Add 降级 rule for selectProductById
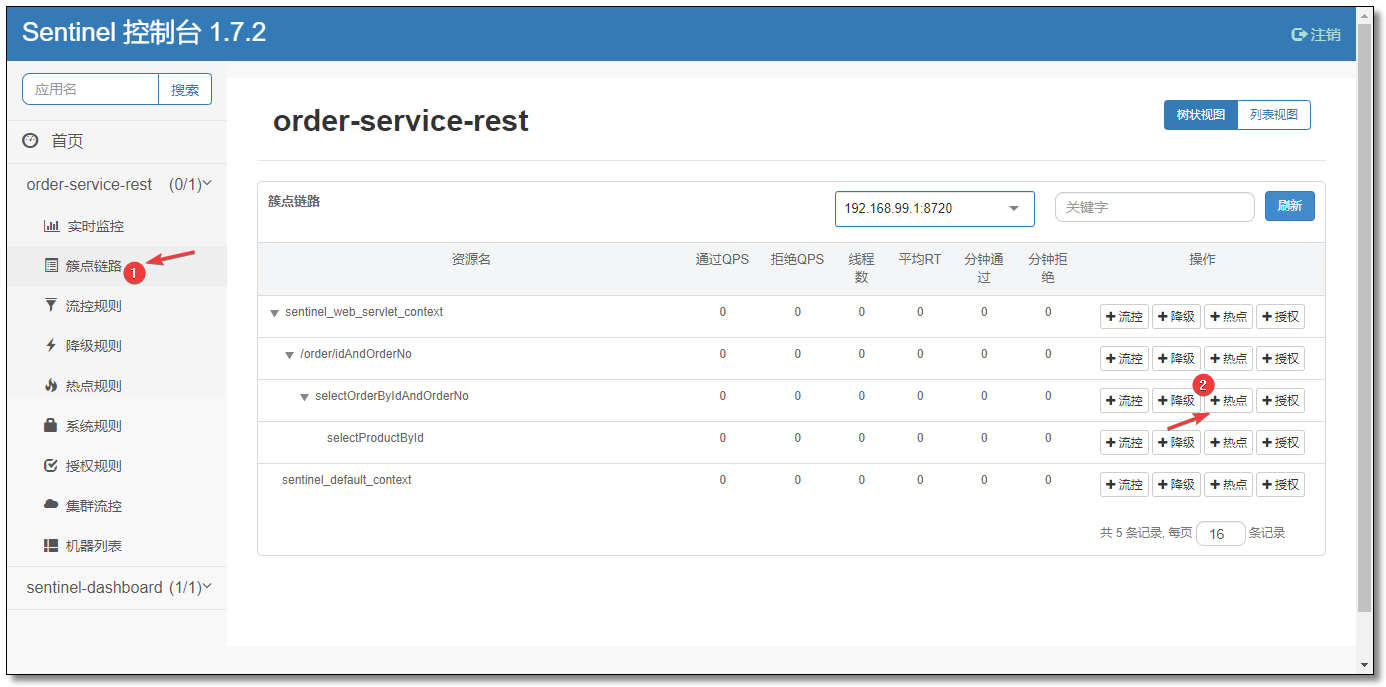Screen dimensions: 1386x687 click(1176, 443)
